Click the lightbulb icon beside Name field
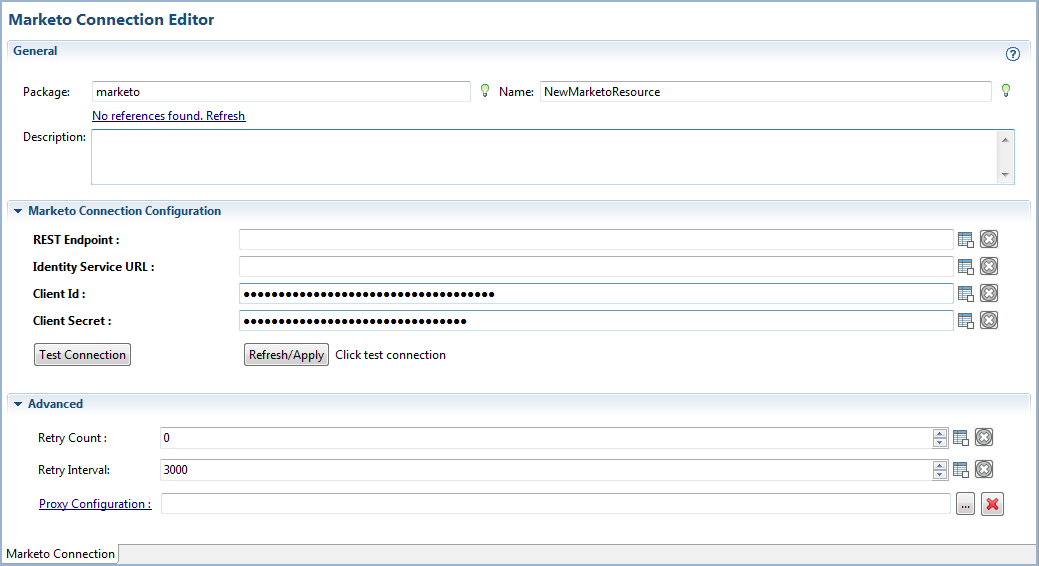1039x566 pixels. pyautogui.click(x=1006, y=91)
